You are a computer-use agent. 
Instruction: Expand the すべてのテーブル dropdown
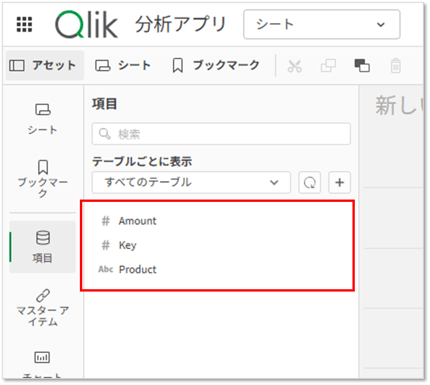tap(191, 182)
